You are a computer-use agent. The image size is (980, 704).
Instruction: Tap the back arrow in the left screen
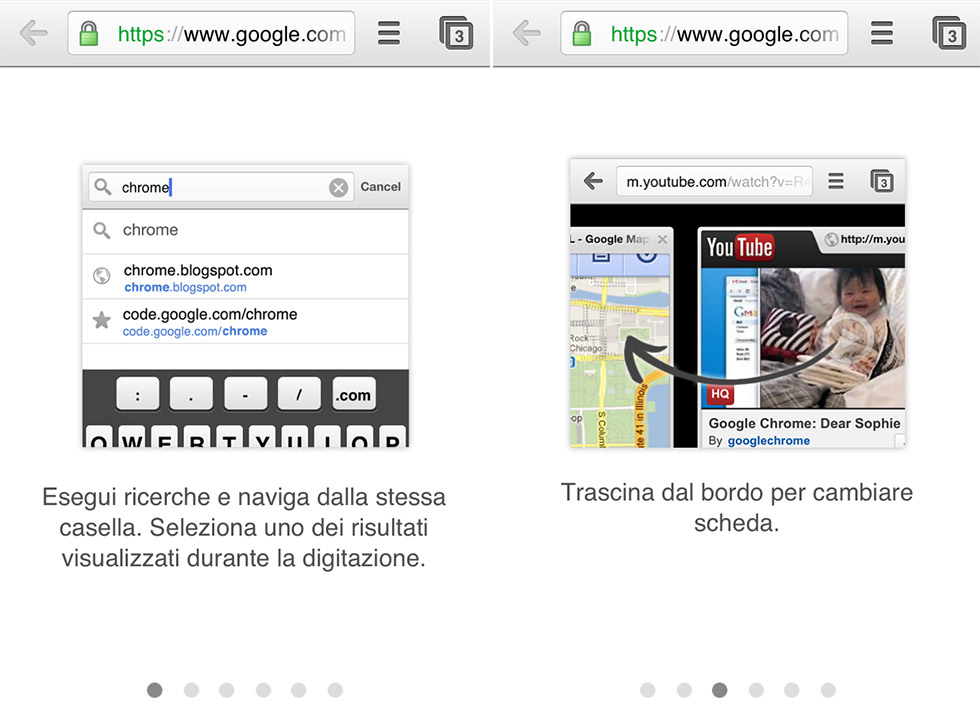33,33
